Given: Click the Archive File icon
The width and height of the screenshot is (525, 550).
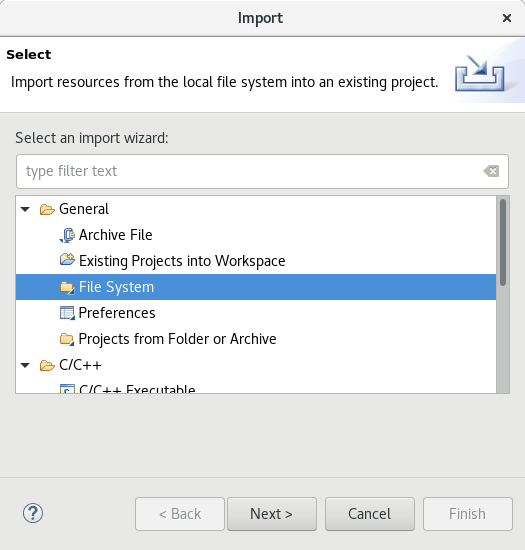Looking at the screenshot, I should click(x=67, y=235).
